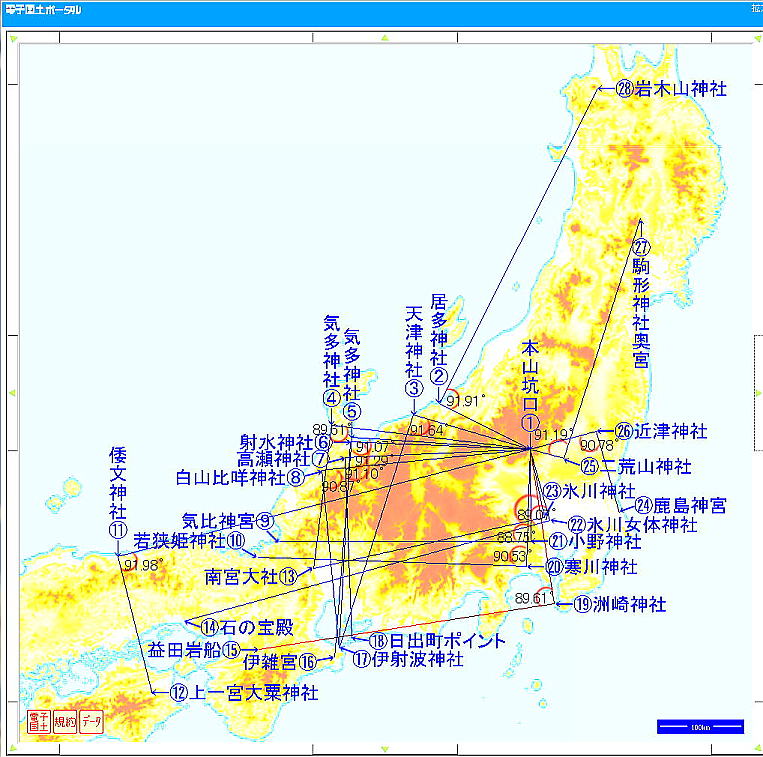Select the ㉘岩木山神社 map label
This screenshot has height=757, width=763.
point(671,89)
